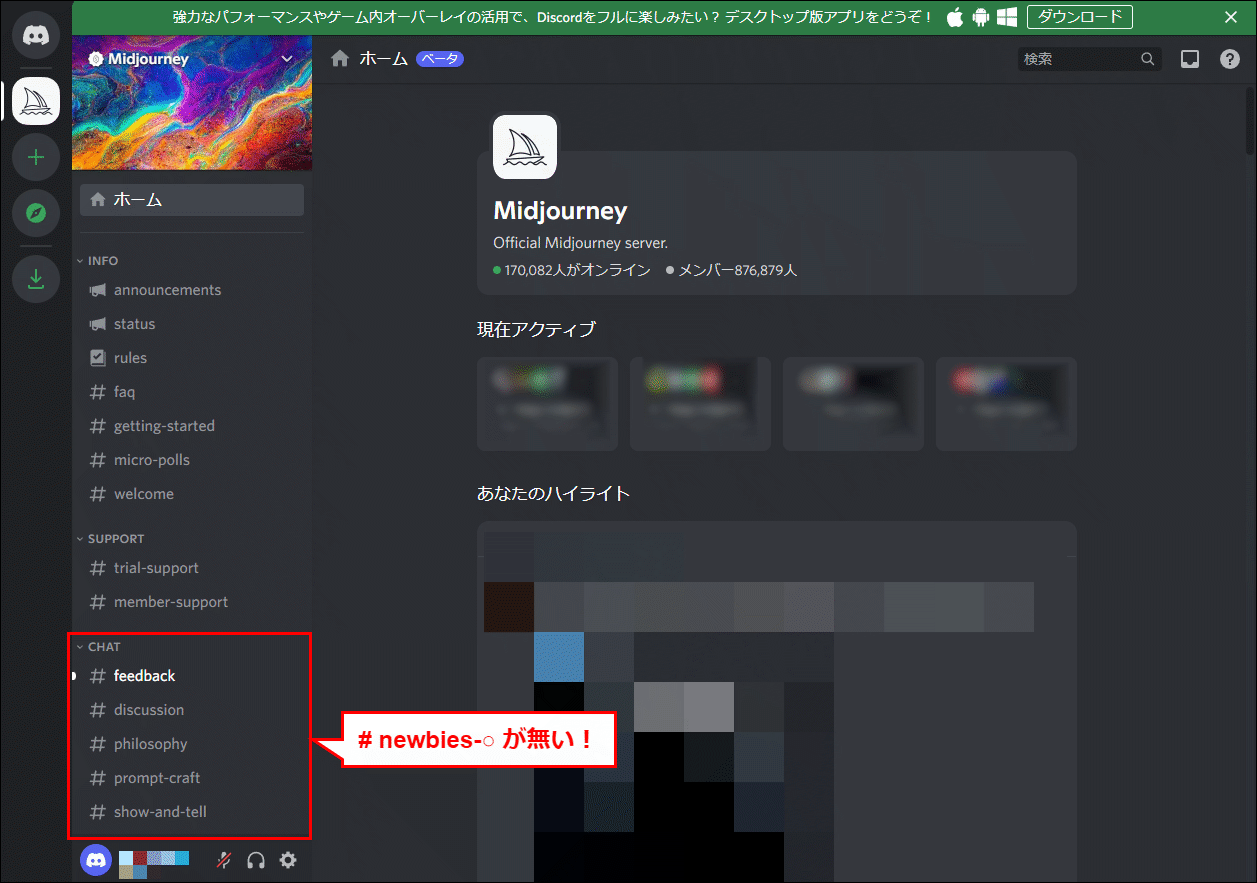Open the prompt-craft channel
Image resolution: width=1257 pixels, height=883 pixels.
192,778
